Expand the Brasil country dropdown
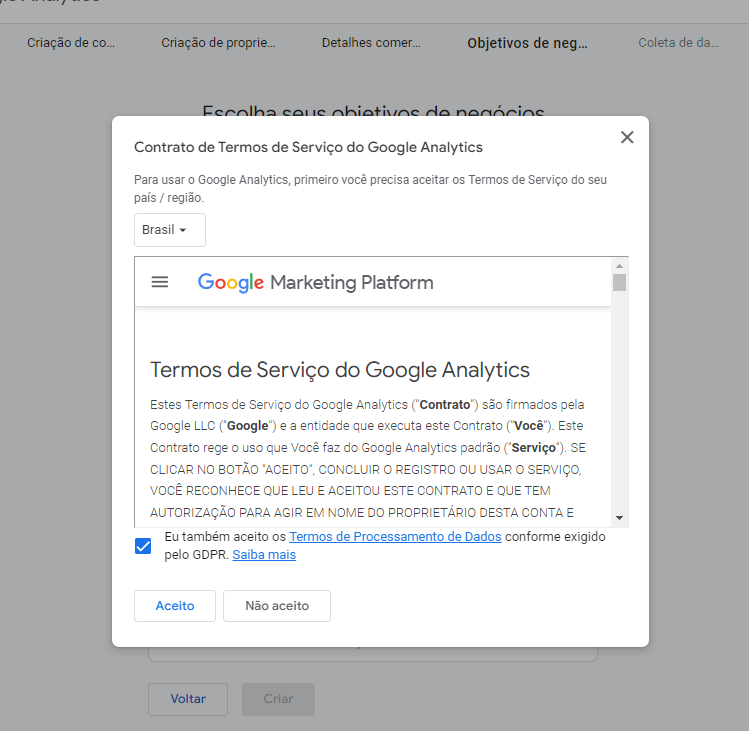749x731 pixels. click(x=169, y=230)
